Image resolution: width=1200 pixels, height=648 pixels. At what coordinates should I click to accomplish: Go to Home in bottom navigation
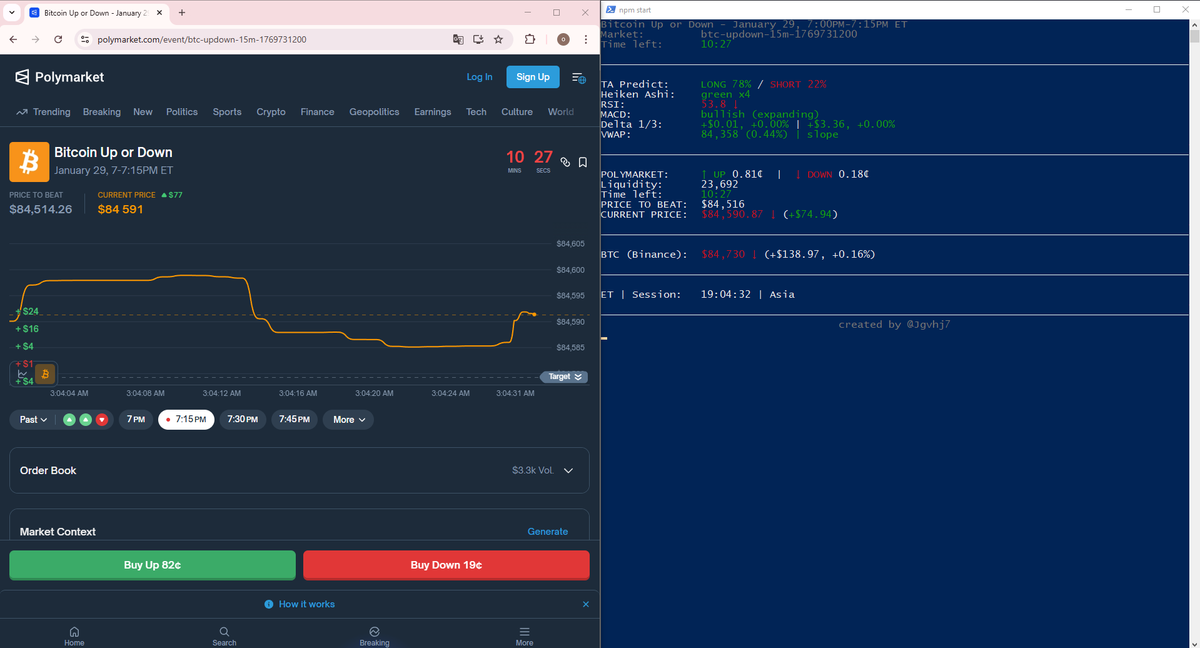click(74, 636)
